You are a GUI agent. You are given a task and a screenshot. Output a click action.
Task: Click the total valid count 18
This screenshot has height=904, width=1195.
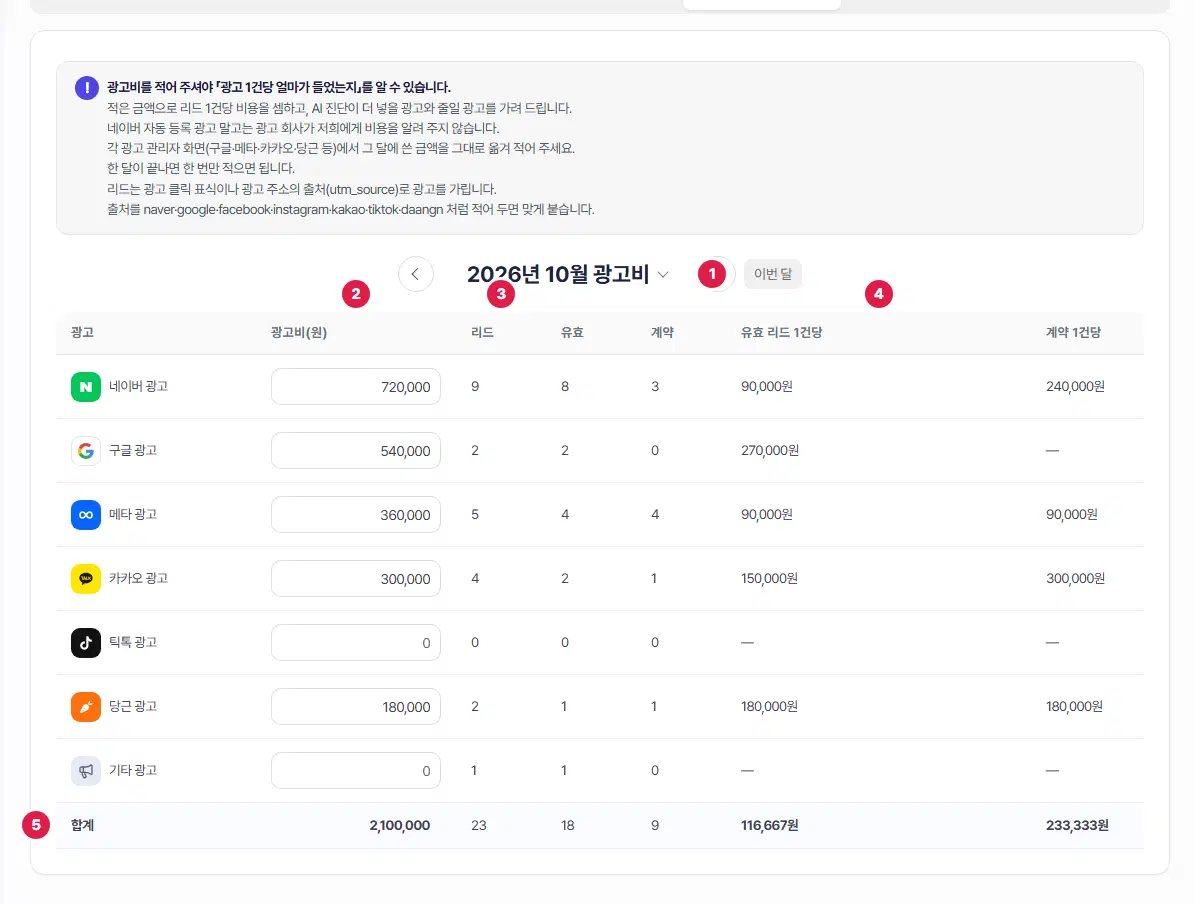[x=568, y=825]
